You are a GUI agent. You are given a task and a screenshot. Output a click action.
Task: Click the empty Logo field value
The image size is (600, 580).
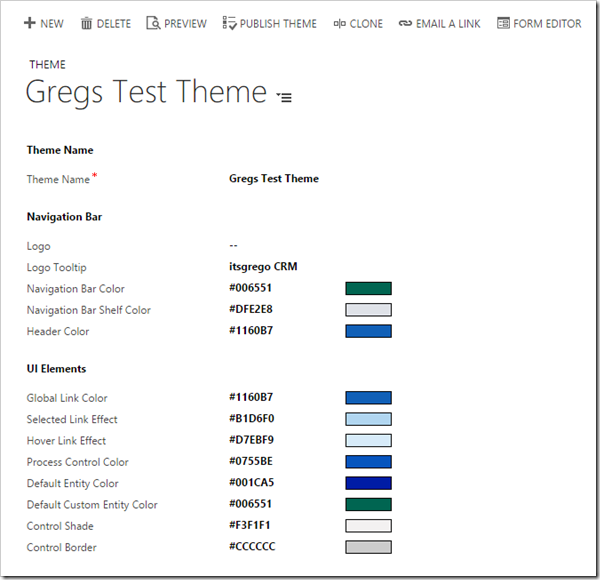click(x=233, y=246)
